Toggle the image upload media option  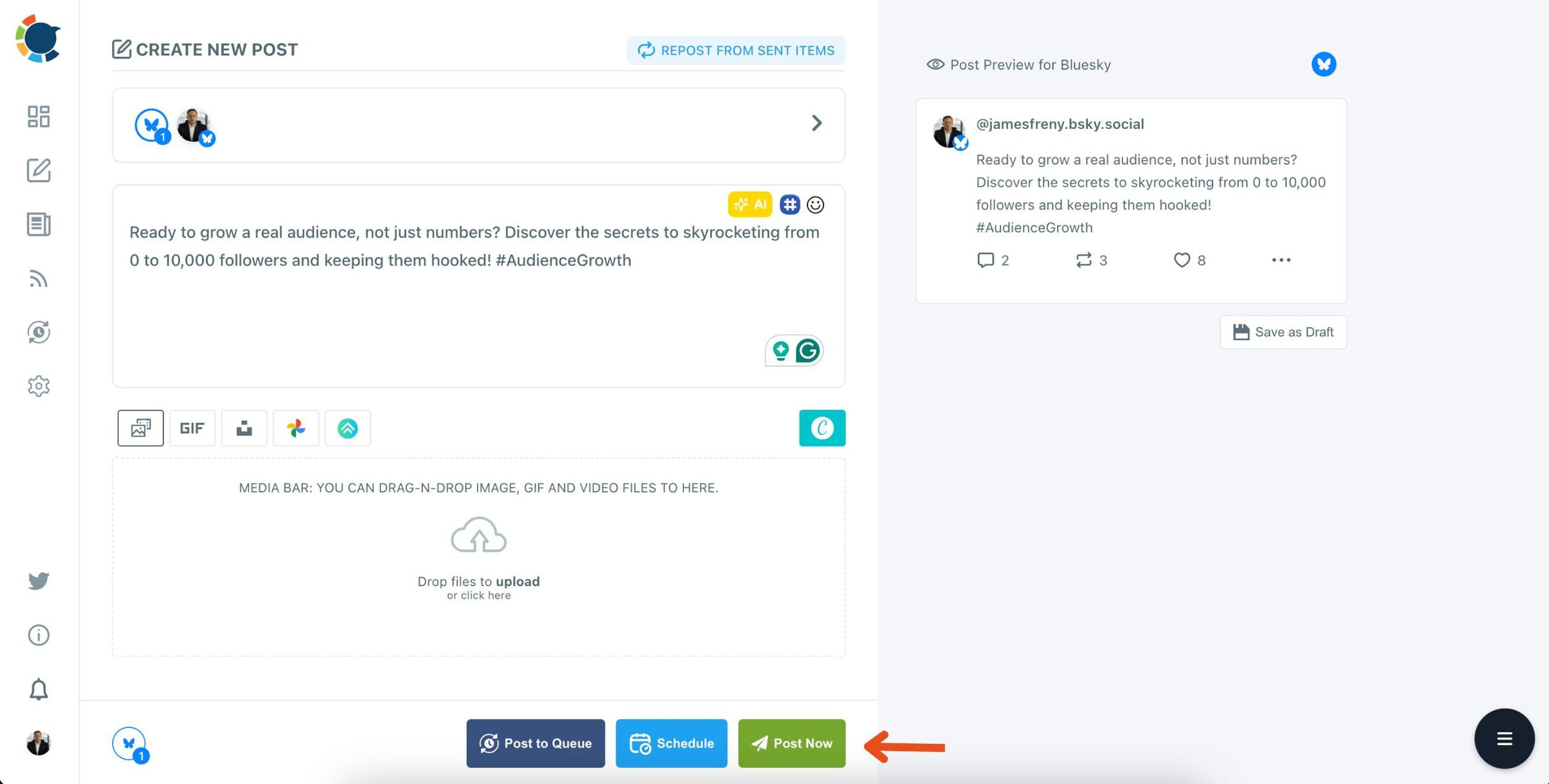pyautogui.click(x=140, y=428)
